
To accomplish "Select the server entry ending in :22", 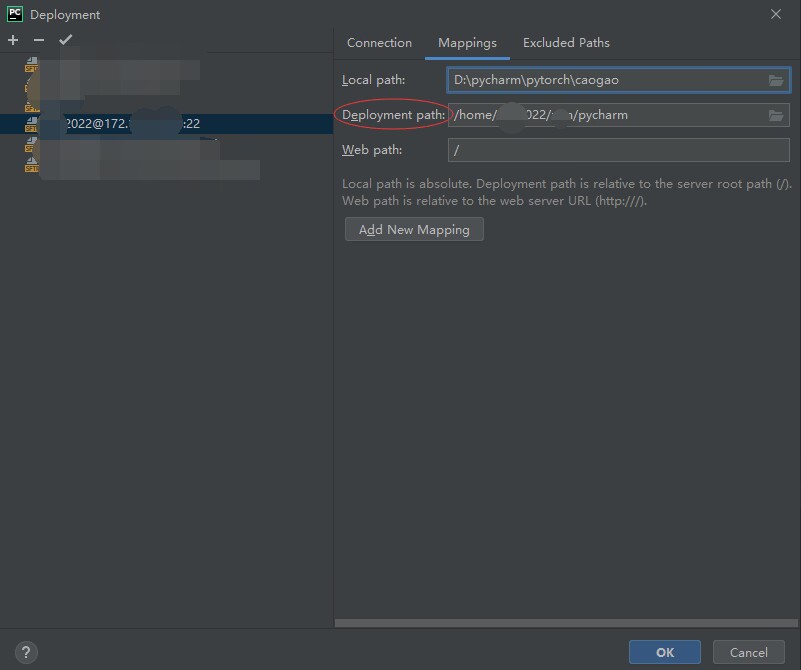I will pyautogui.click(x=167, y=124).
